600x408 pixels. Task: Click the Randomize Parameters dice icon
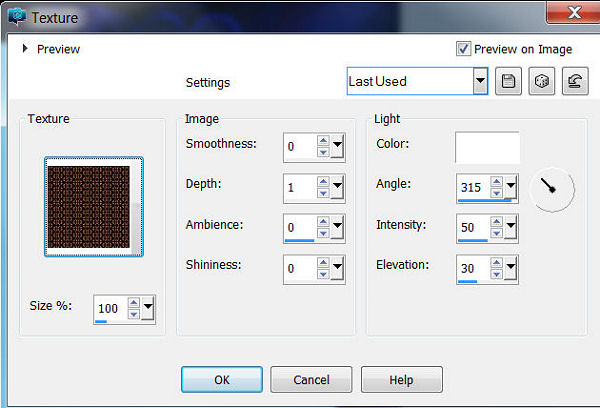(x=541, y=81)
